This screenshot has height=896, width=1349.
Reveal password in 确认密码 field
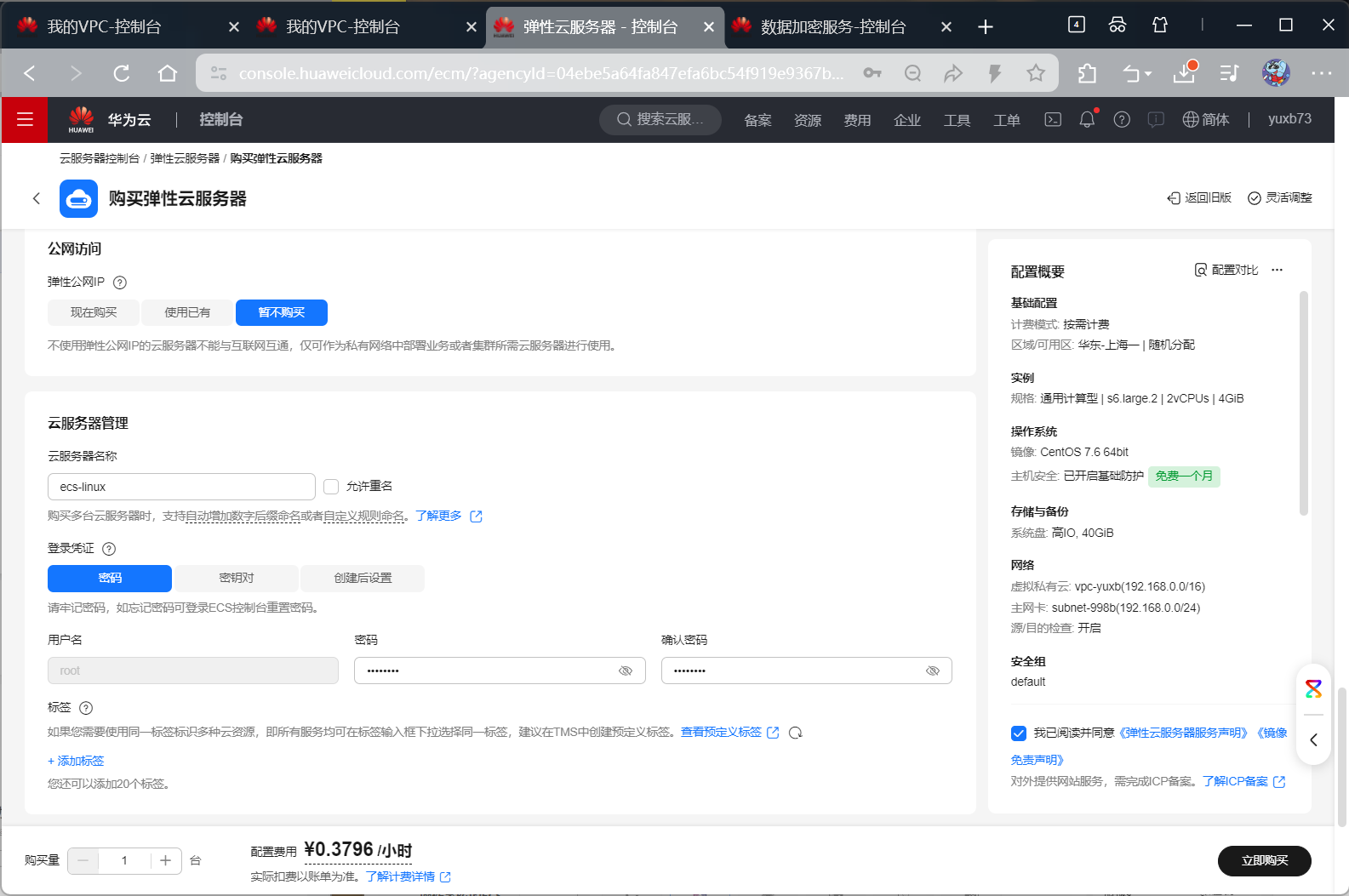(933, 671)
